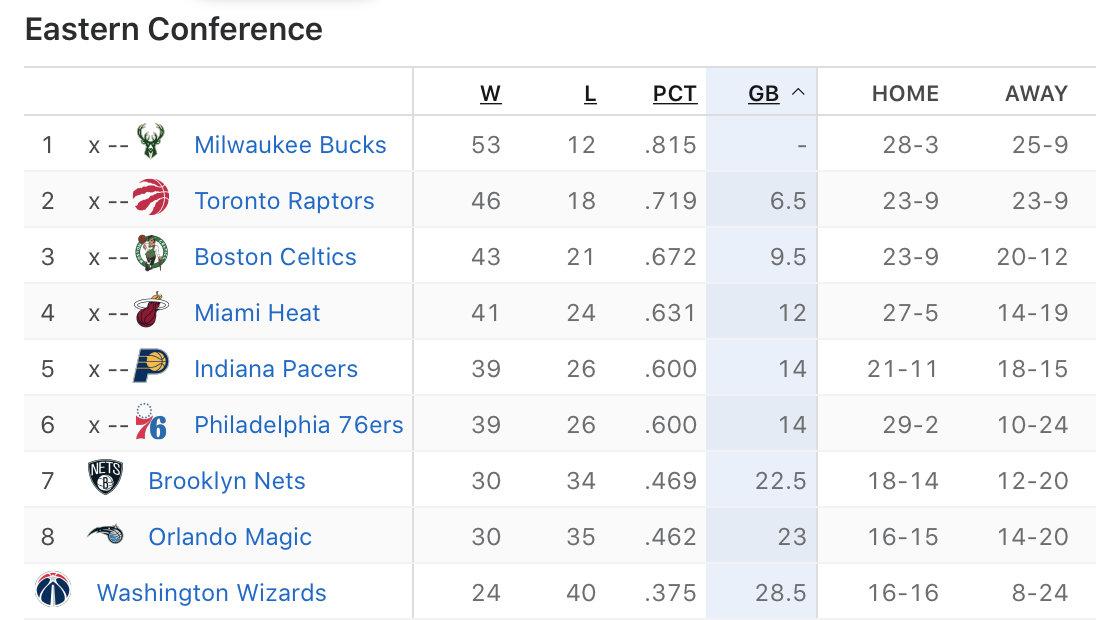Sort standings by the L column
The image size is (1096, 620).
click(x=591, y=94)
